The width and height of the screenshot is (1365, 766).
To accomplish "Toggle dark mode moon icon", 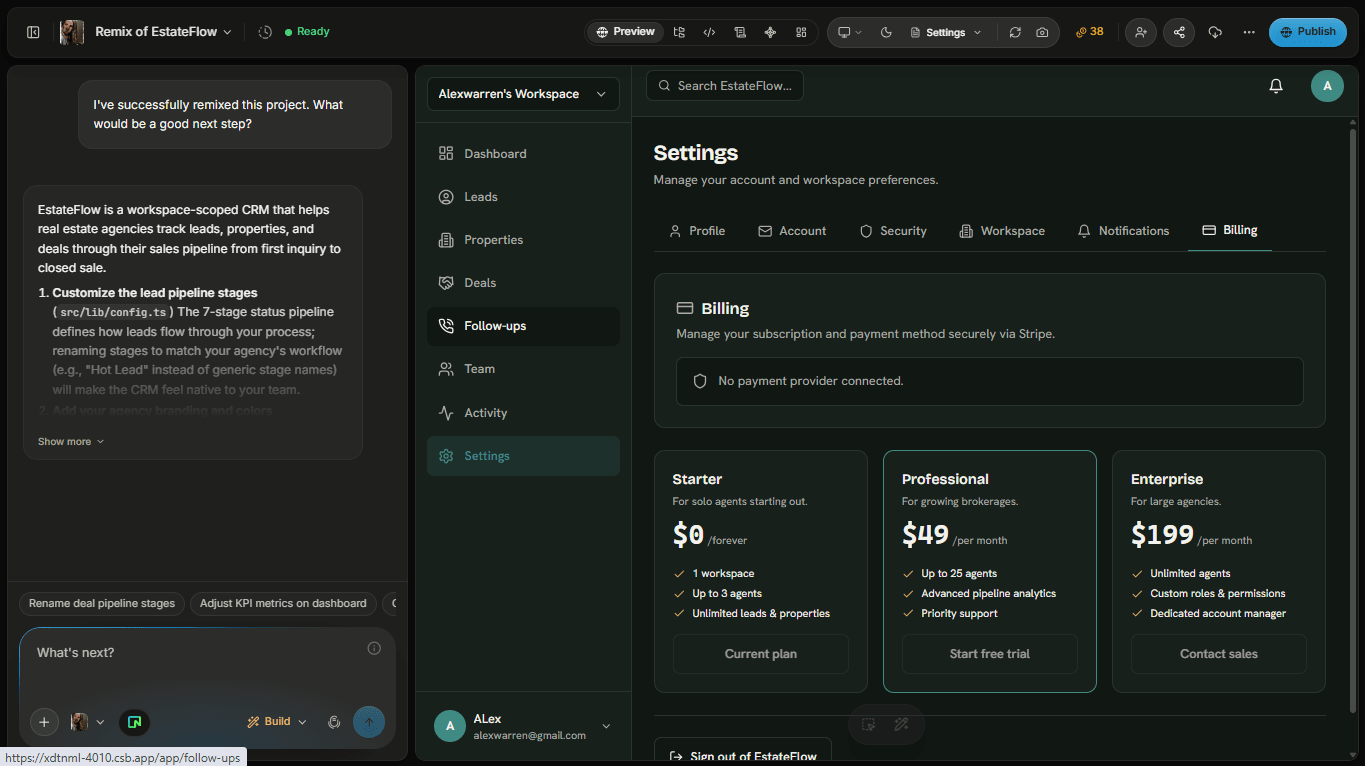I will (886, 32).
